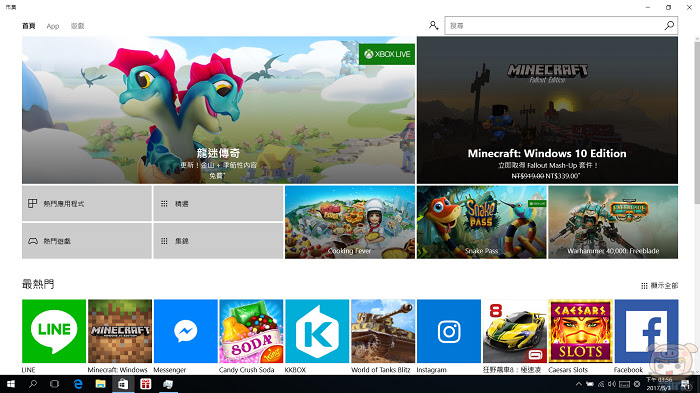The image size is (700, 393).
Task: Open the 熱門應用程式 category
Action: click(87, 203)
